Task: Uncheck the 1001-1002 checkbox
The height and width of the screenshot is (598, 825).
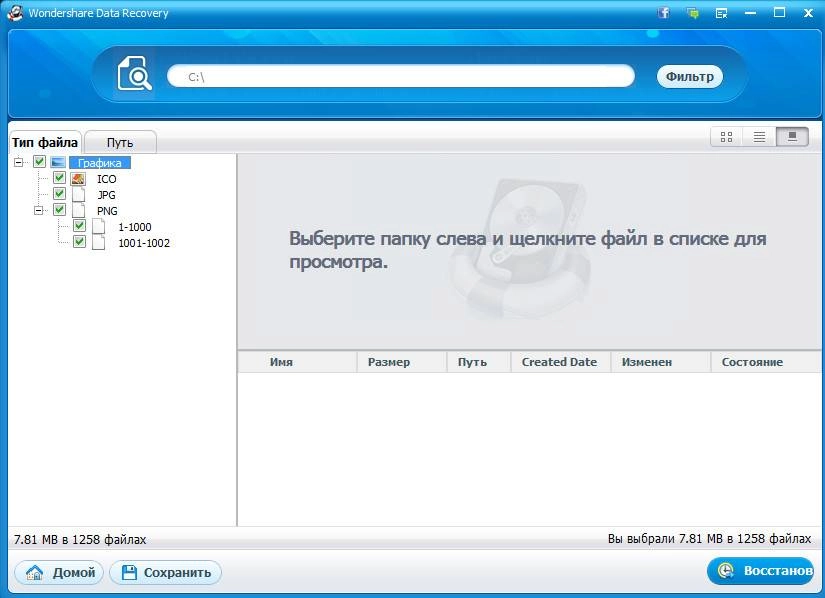Action: (x=79, y=242)
